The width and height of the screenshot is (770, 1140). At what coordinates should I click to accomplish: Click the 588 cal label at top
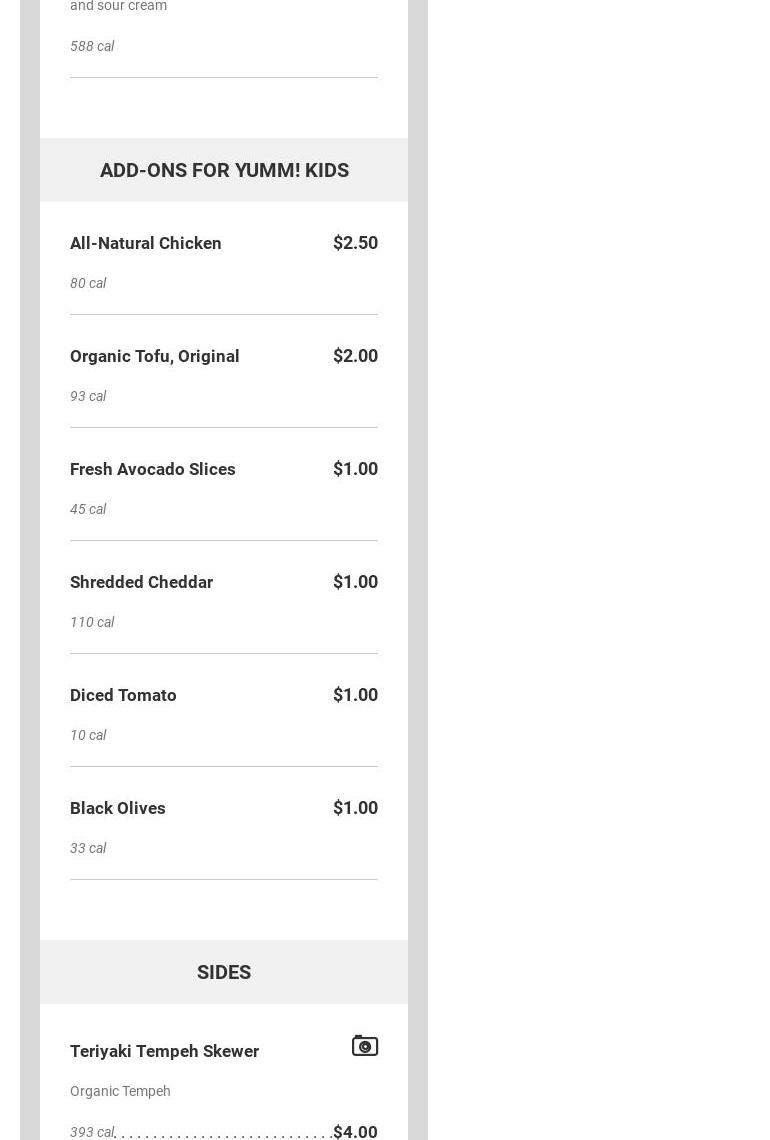click(x=92, y=46)
